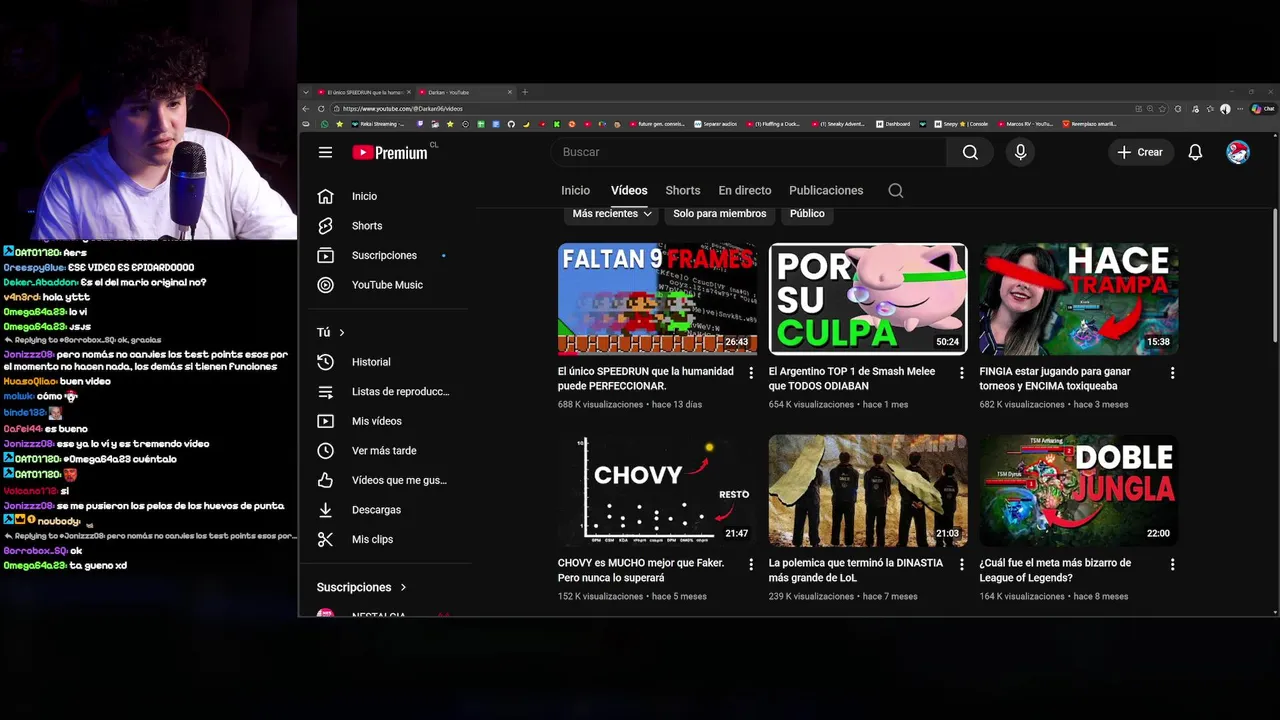Switch to the Publicaciones tab
Screen dimensions: 1280x720
(x=826, y=190)
